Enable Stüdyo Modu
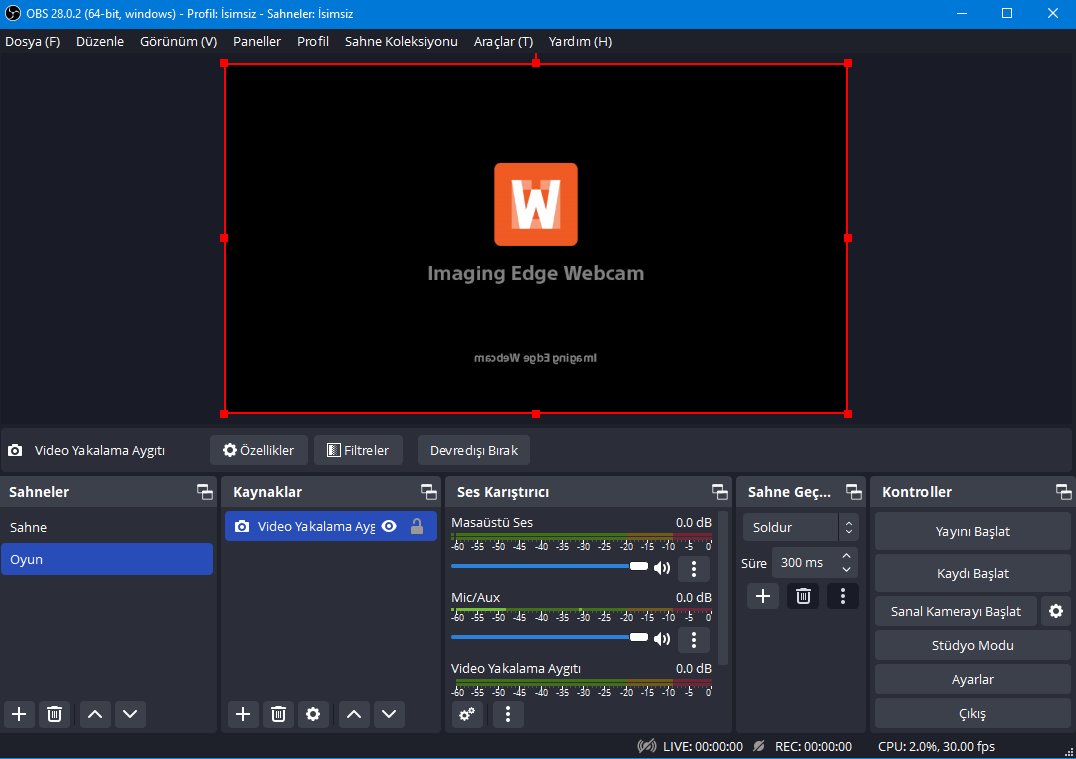Image resolution: width=1076 pixels, height=759 pixels. click(x=972, y=645)
